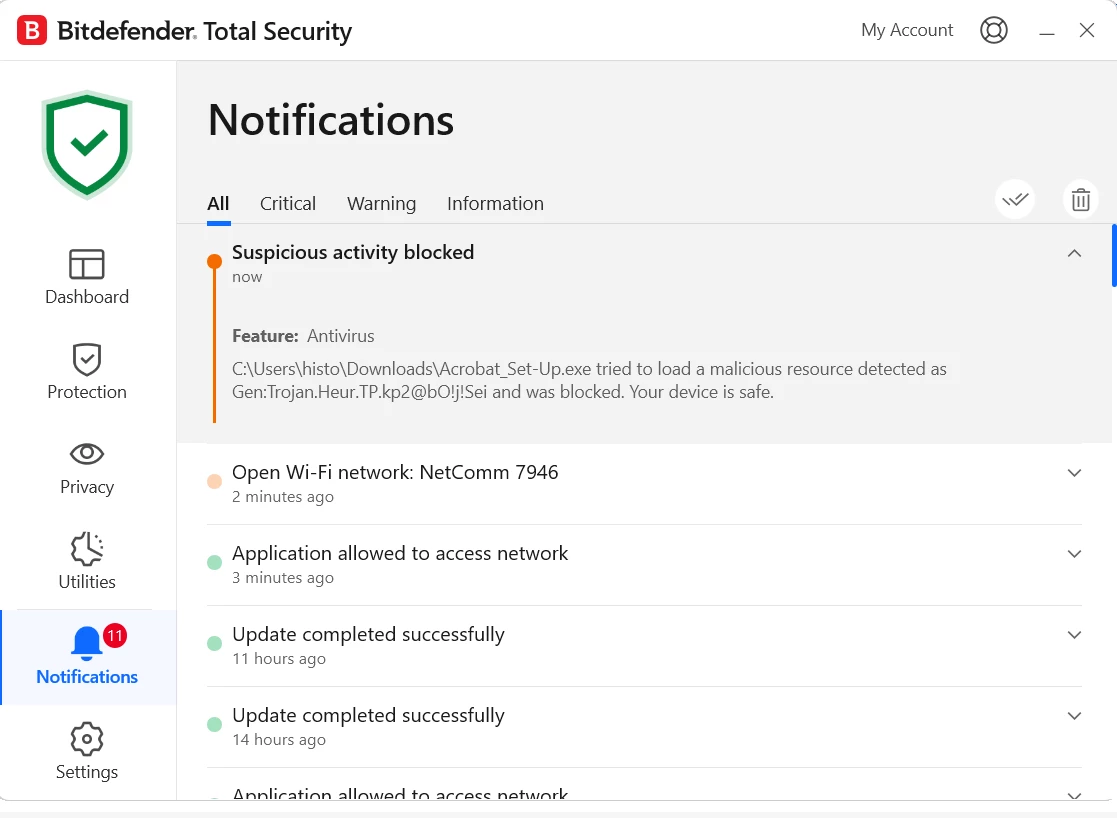
Task: Mark all notifications as read
Action: 1015,200
